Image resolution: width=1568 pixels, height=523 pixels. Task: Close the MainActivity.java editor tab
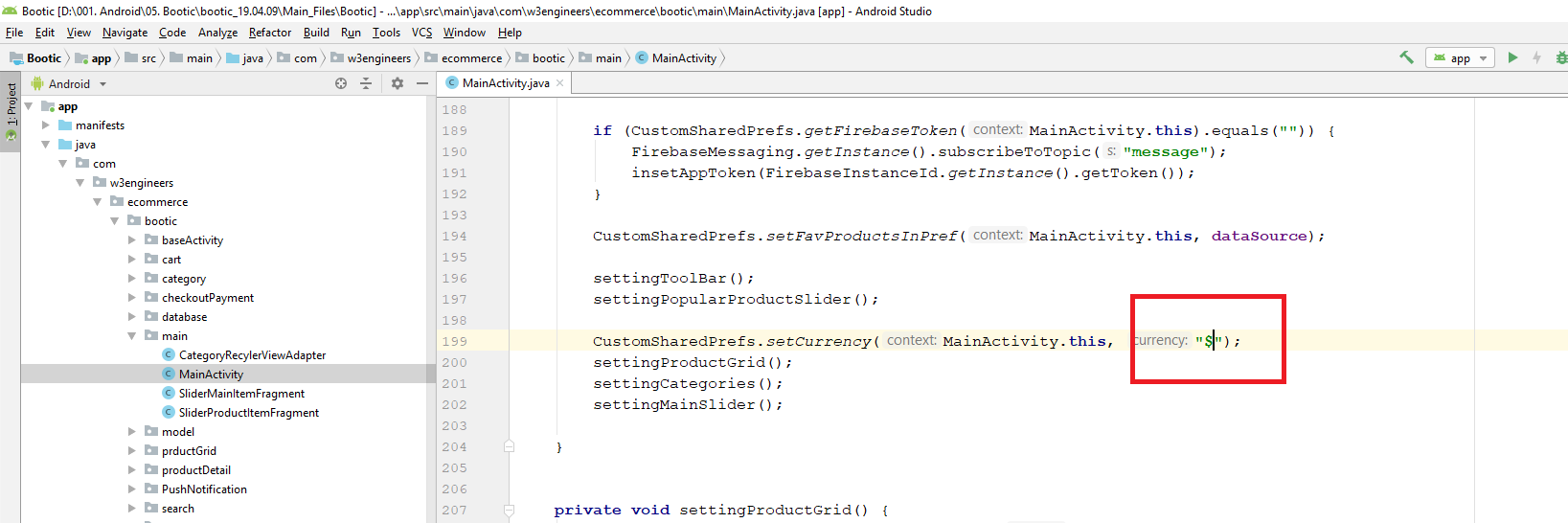coord(560,83)
